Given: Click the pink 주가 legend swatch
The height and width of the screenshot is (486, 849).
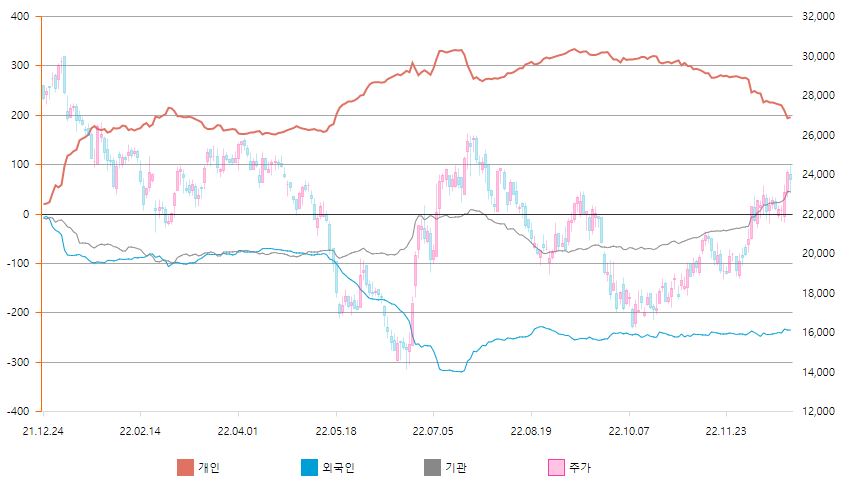Looking at the screenshot, I should click(x=556, y=467).
